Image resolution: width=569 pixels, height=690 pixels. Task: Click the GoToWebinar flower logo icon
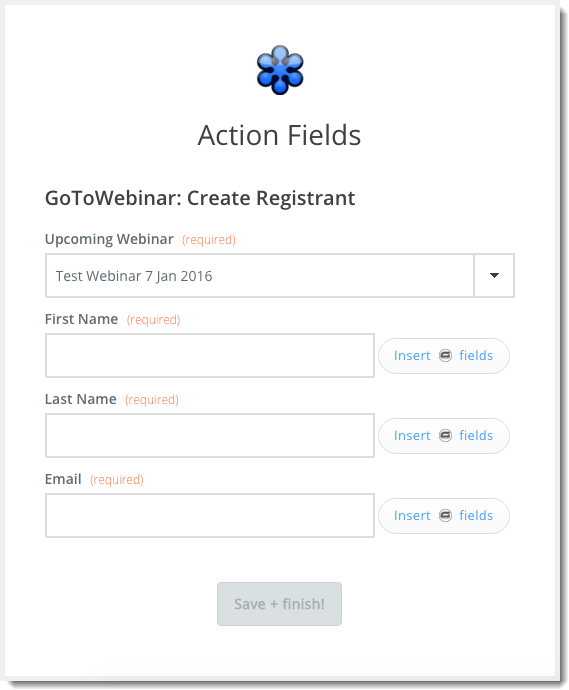coord(280,70)
